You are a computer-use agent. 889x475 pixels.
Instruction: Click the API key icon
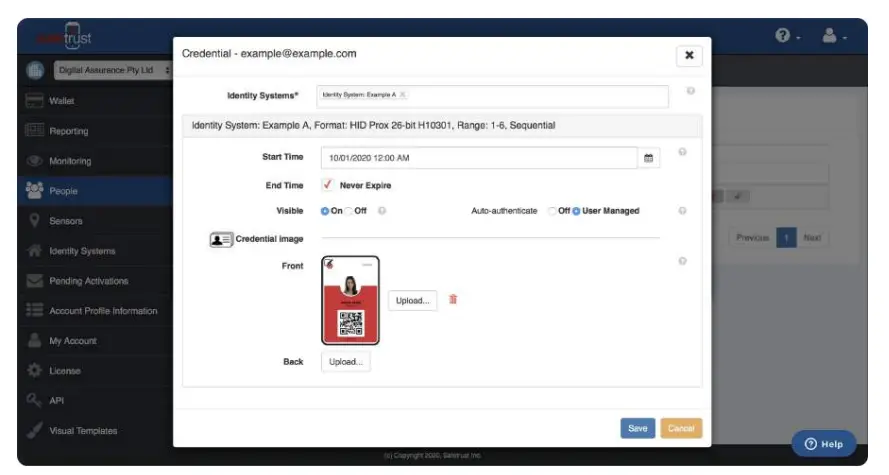click(34, 400)
